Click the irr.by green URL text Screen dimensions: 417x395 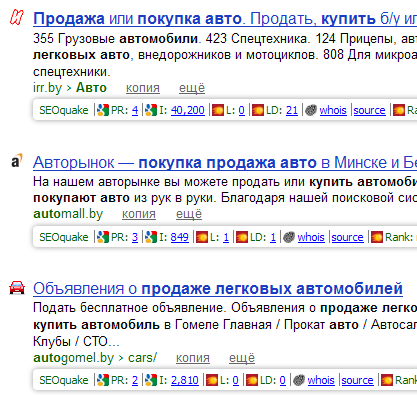pyautogui.click(x=47, y=88)
